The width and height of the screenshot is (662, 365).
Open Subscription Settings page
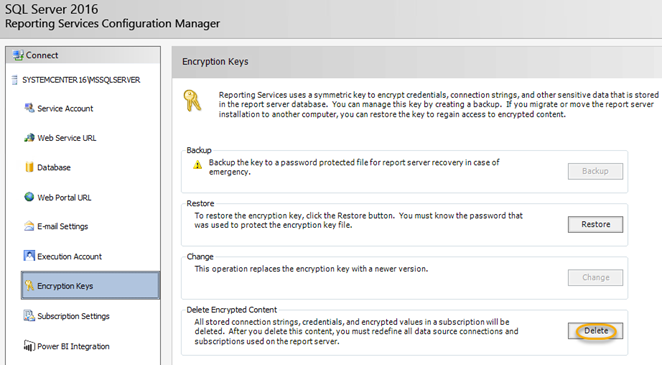pos(73,316)
